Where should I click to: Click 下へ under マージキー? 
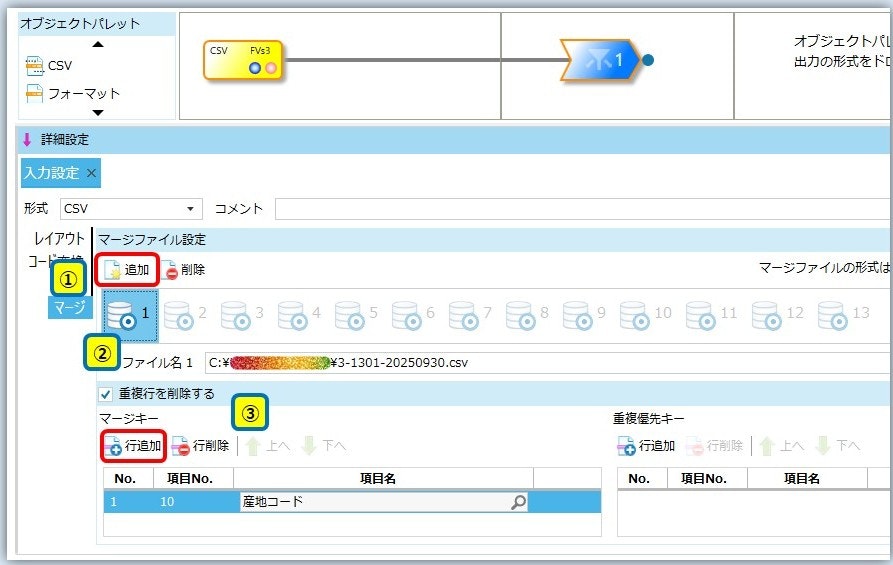pyautogui.click(x=323, y=445)
